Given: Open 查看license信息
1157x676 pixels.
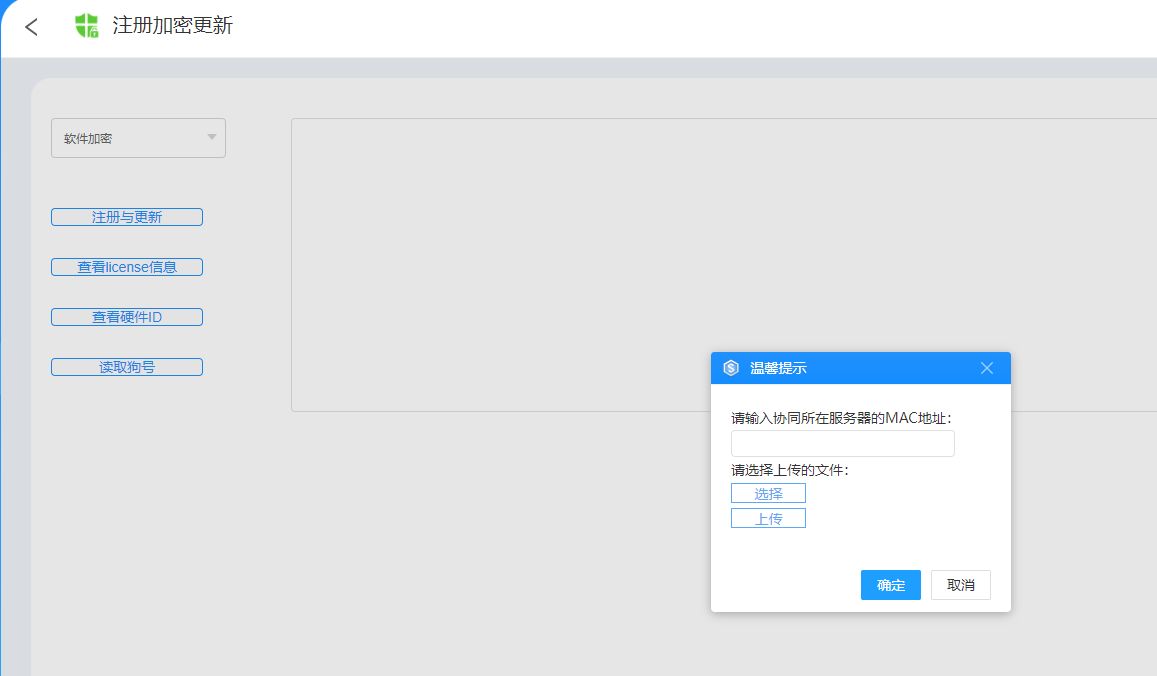Looking at the screenshot, I should coord(127,267).
